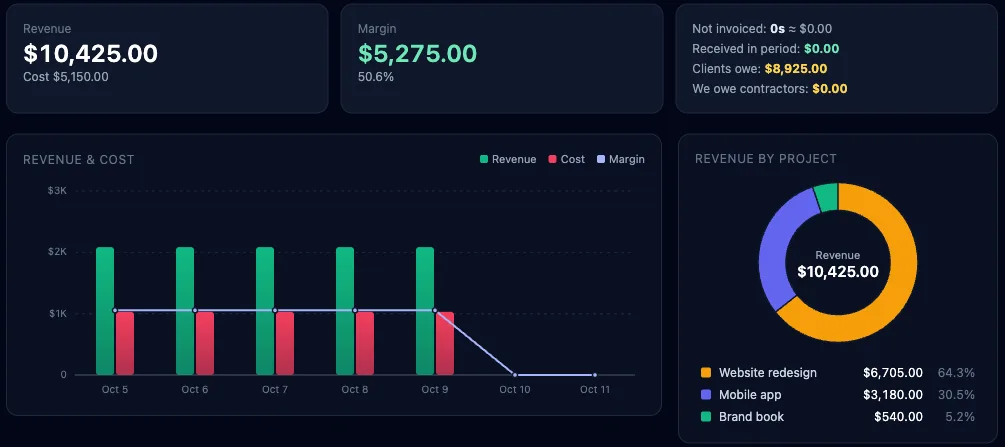1005x447 pixels.
Task: Click the Received in period $0.00 value
Action: click(x=822, y=49)
